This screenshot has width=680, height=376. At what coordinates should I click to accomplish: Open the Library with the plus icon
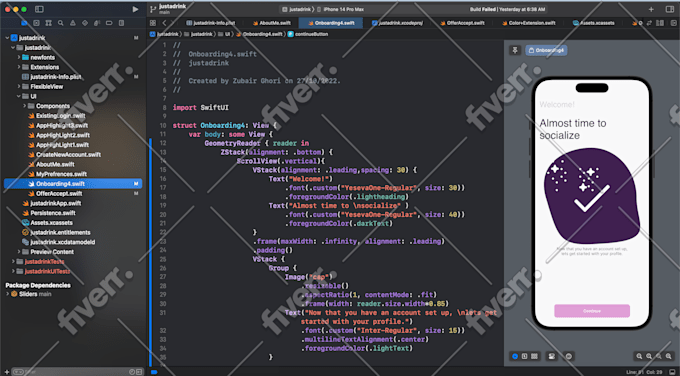pyautogui.click(x=651, y=9)
